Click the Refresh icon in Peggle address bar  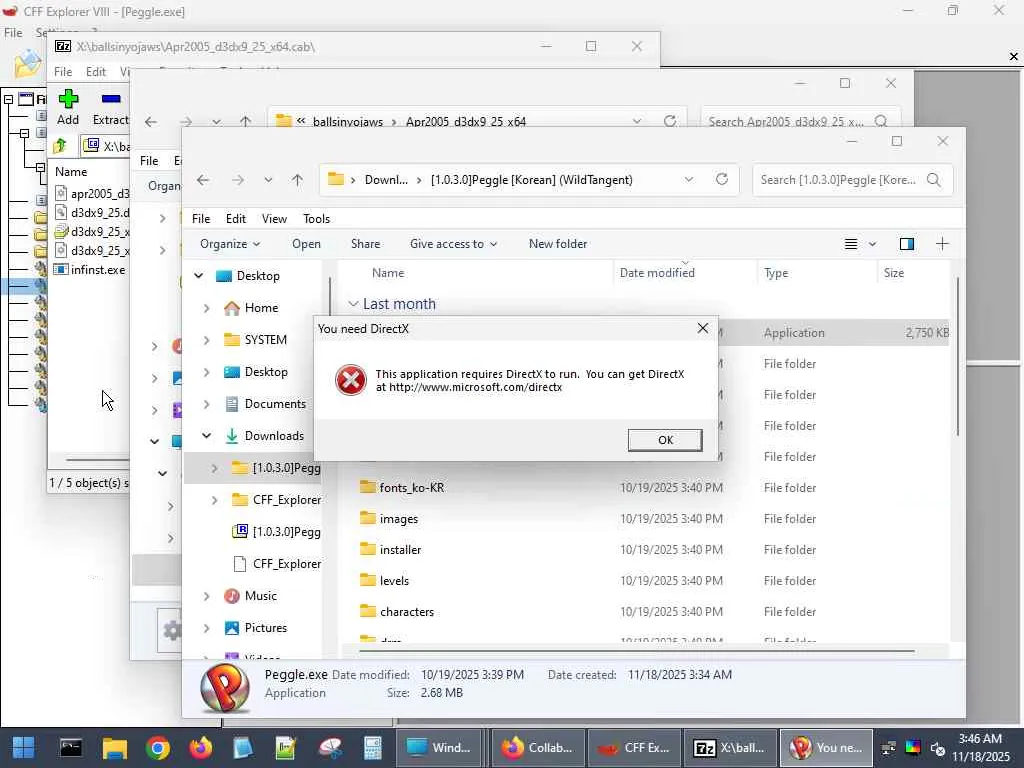[x=722, y=180]
